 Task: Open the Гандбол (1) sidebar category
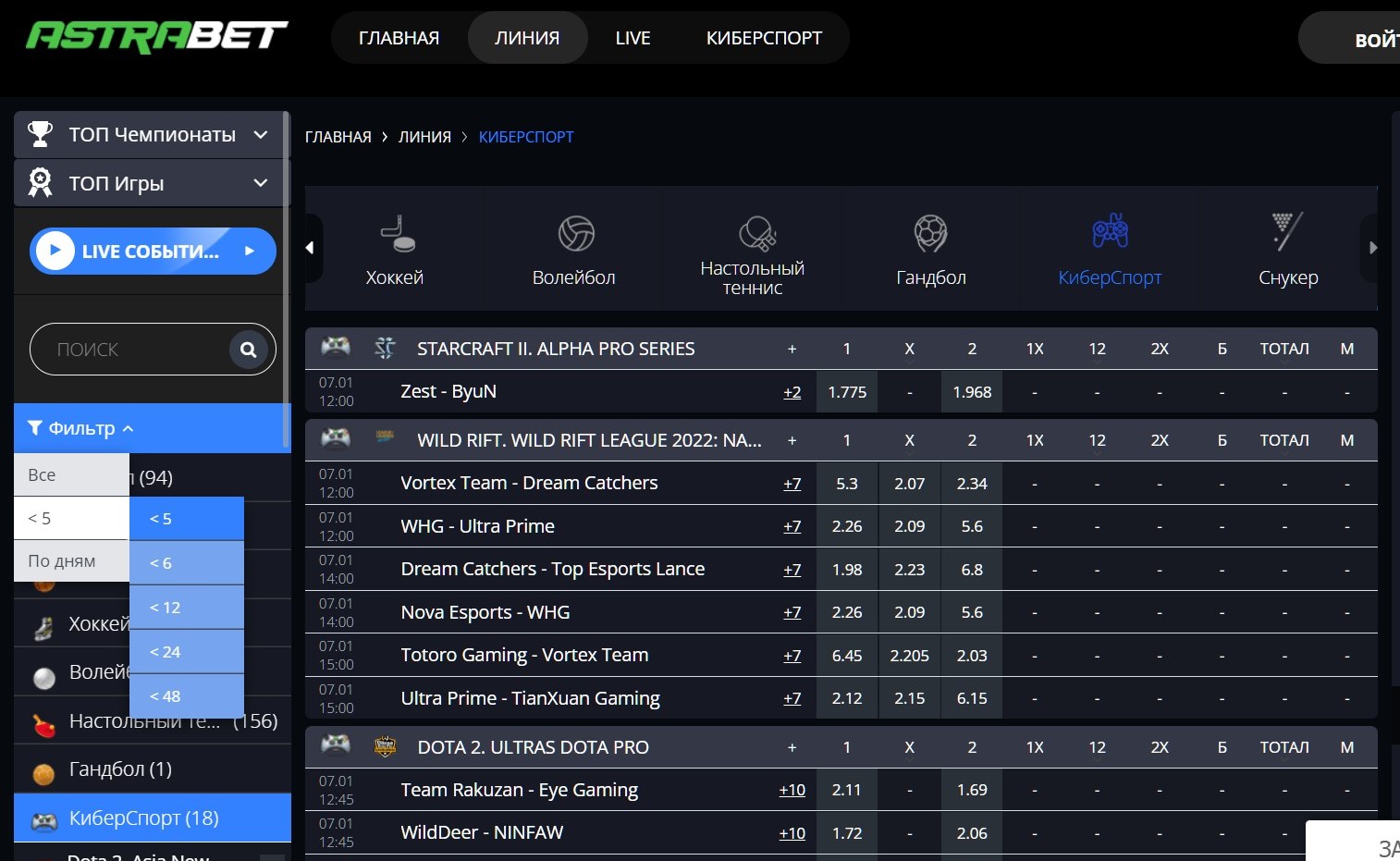point(153,769)
